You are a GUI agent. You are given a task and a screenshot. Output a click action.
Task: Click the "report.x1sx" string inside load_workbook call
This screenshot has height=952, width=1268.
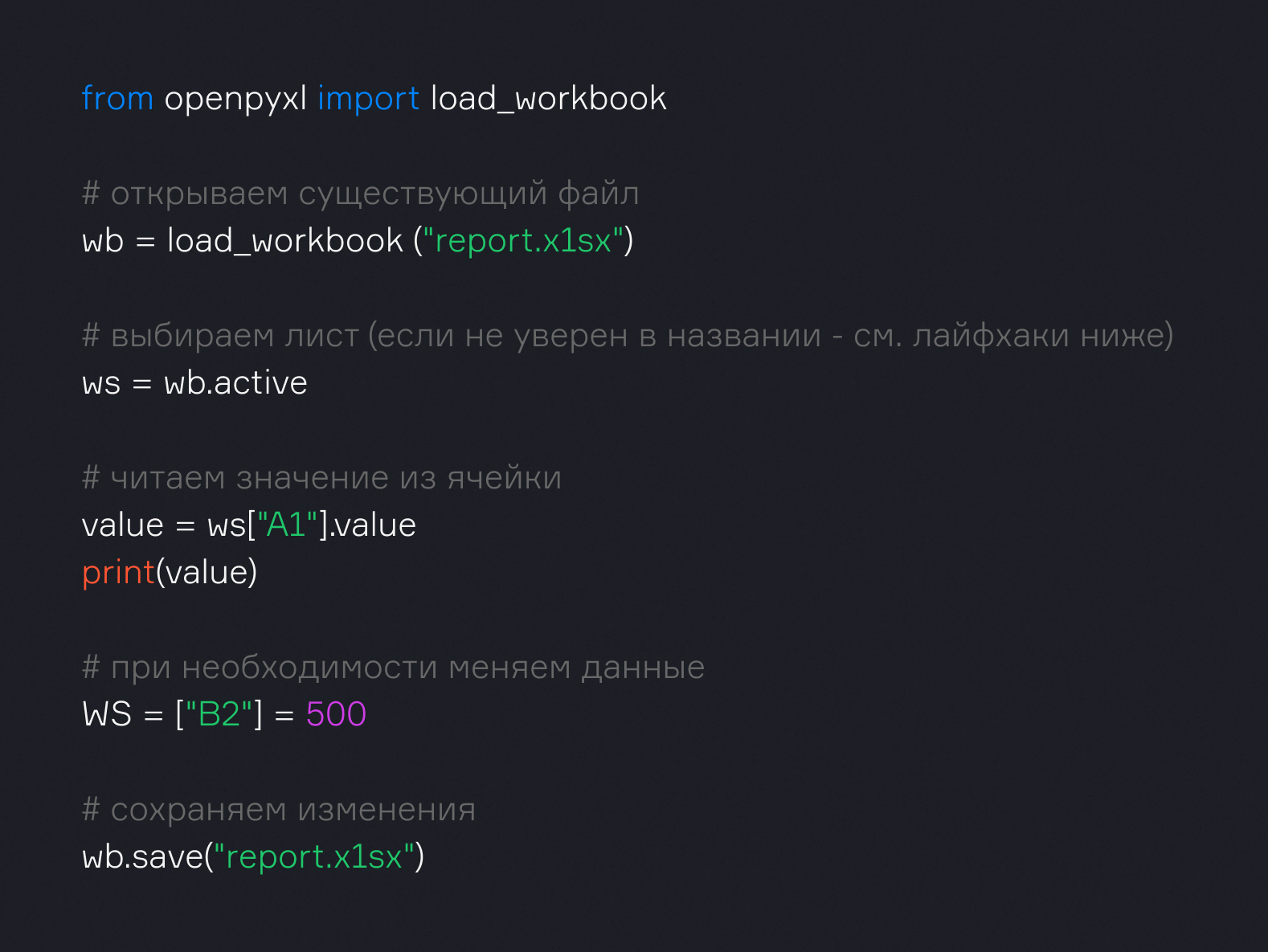[x=523, y=241]
